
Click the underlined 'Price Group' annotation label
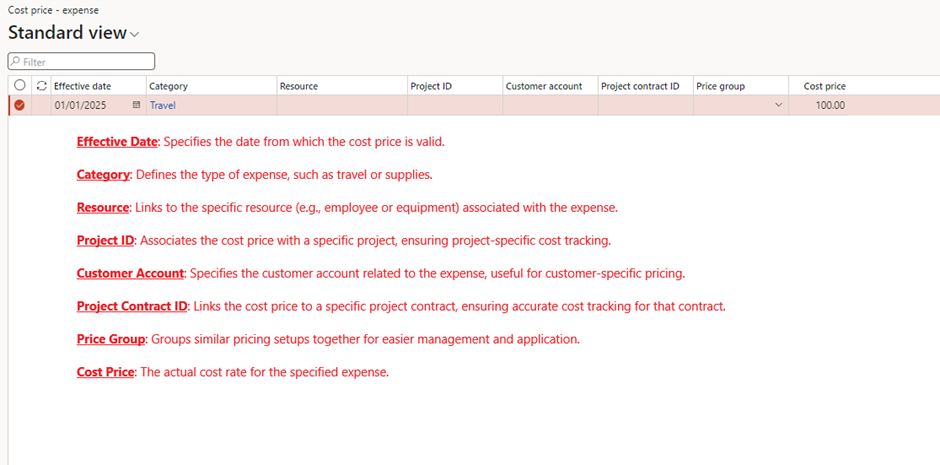(111, 339)
